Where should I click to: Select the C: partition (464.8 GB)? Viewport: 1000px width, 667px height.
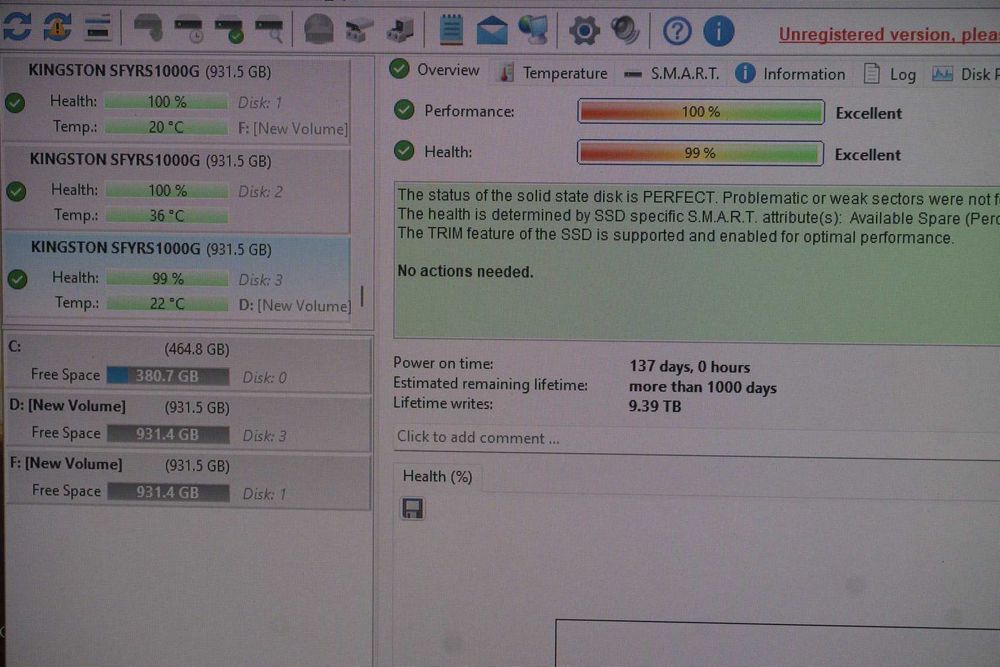click(x=189, y=363)
